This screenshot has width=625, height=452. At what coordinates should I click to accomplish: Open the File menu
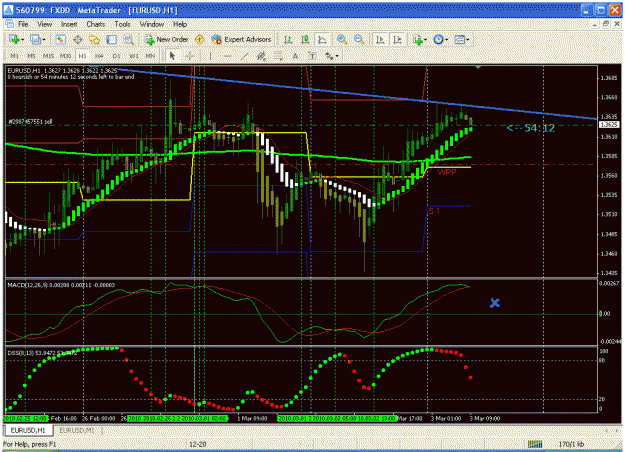23,24
